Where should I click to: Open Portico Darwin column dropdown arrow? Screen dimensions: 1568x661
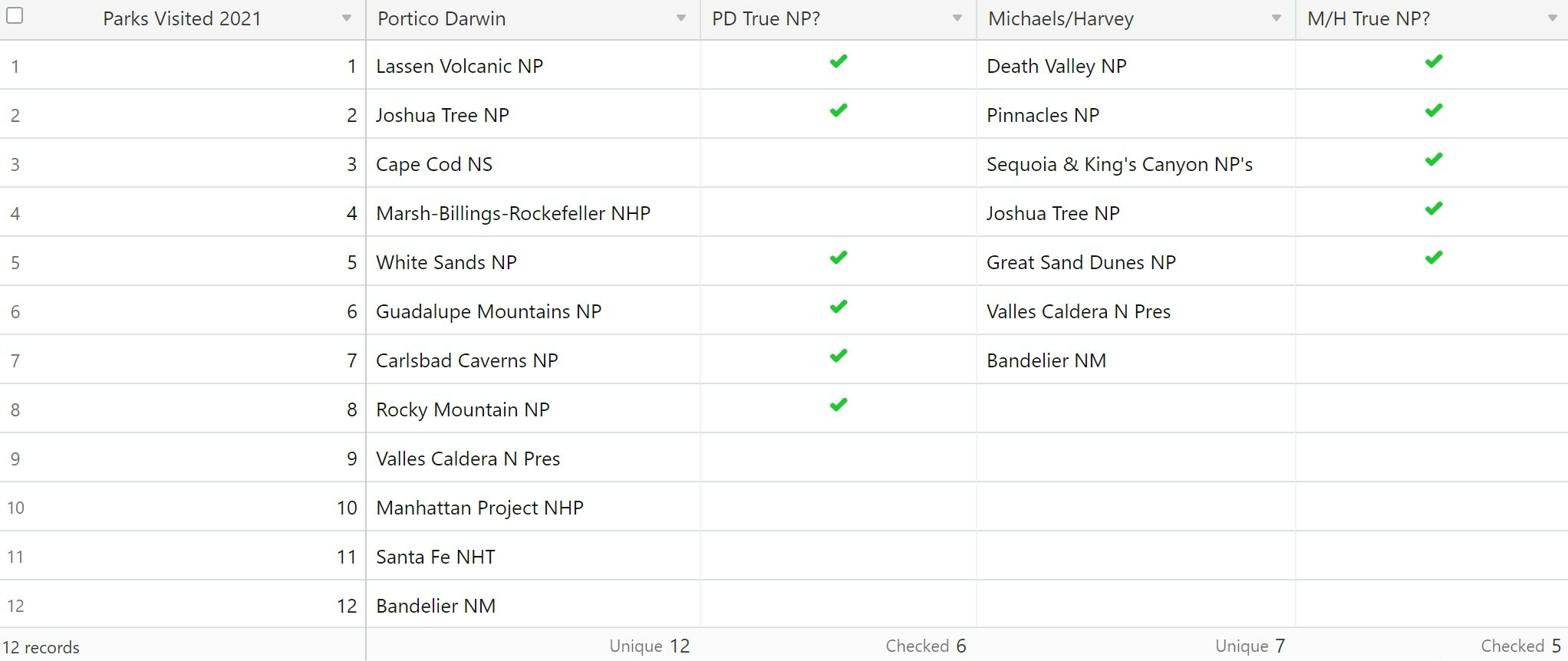(680, 18)
